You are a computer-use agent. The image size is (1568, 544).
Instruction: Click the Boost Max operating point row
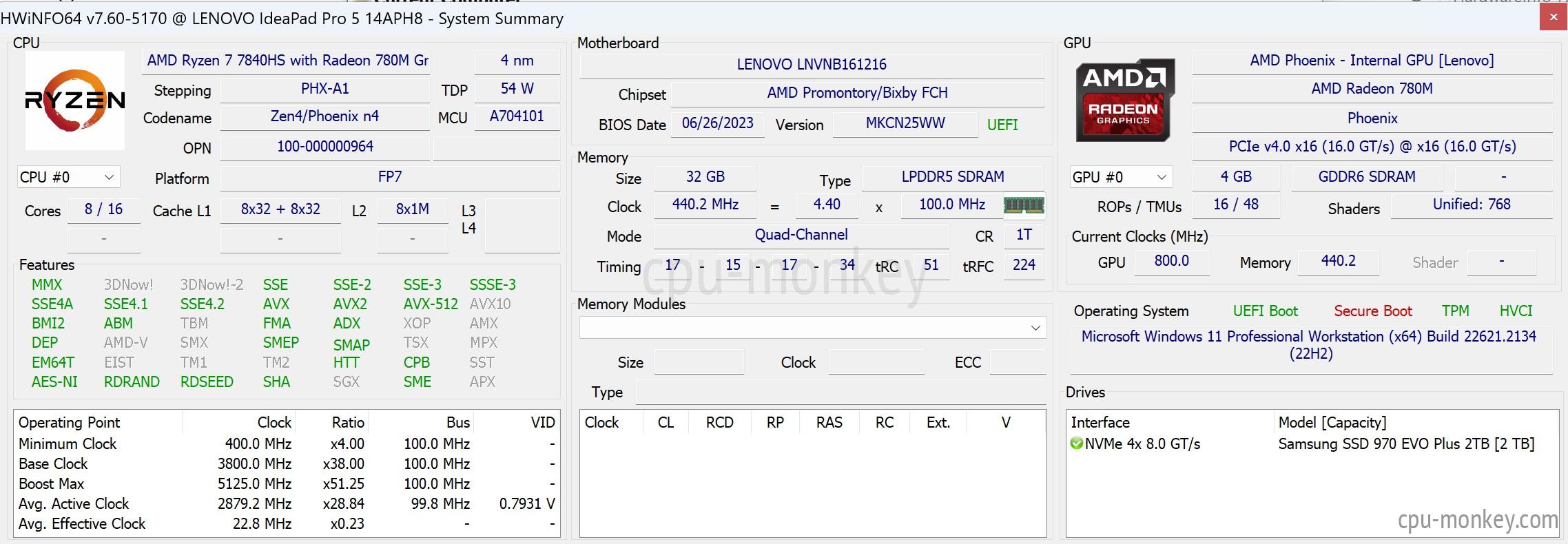coord(287,484)
